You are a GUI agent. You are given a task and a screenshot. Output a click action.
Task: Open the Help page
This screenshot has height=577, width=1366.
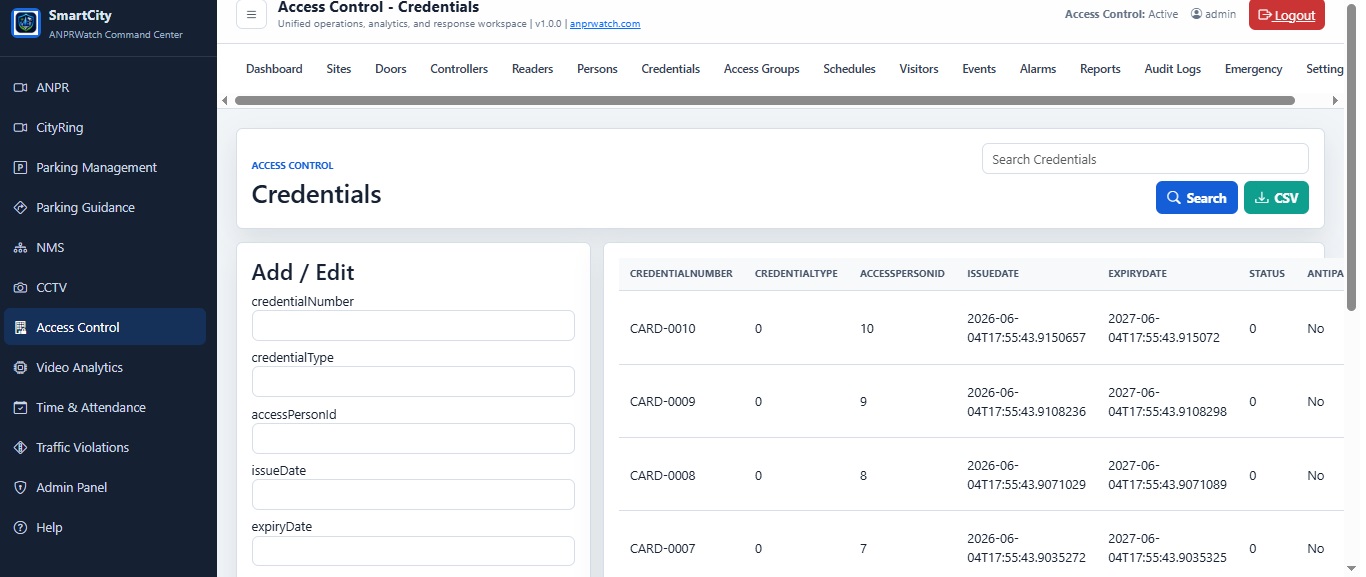pos(105,527)
